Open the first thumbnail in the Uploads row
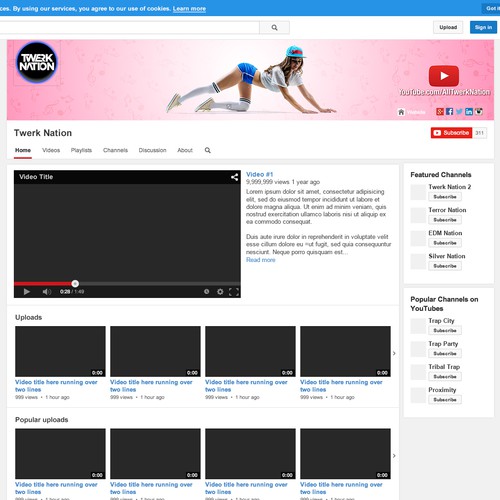This screenshot has height=500, width=500. pyautogui.click(x=60, y=351)
